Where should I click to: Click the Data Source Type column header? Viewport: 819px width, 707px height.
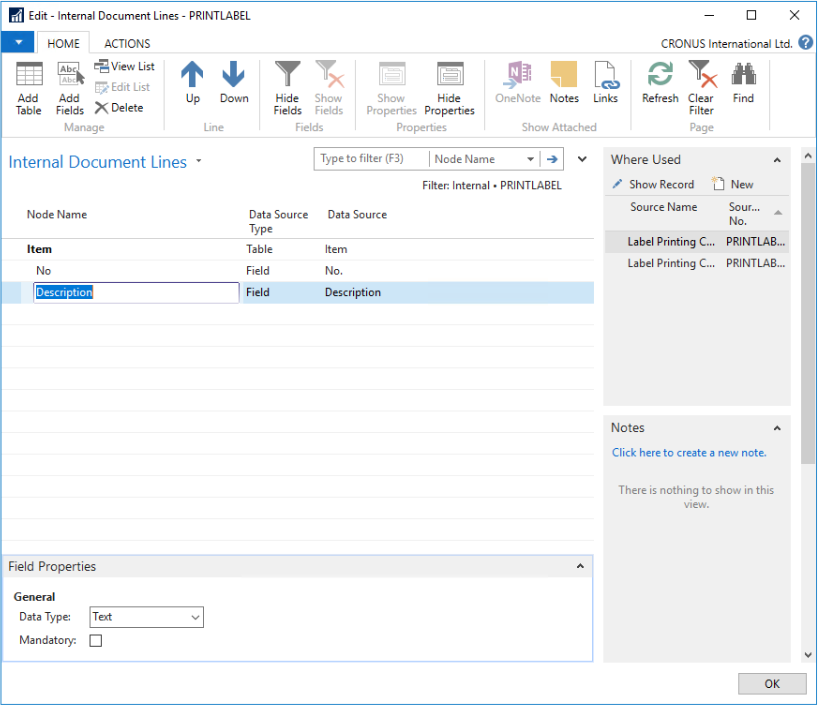tap(278, 221)
